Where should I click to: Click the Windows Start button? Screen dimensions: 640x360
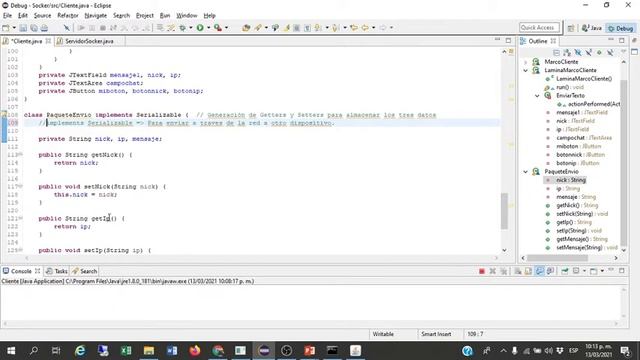click(11, 351)
